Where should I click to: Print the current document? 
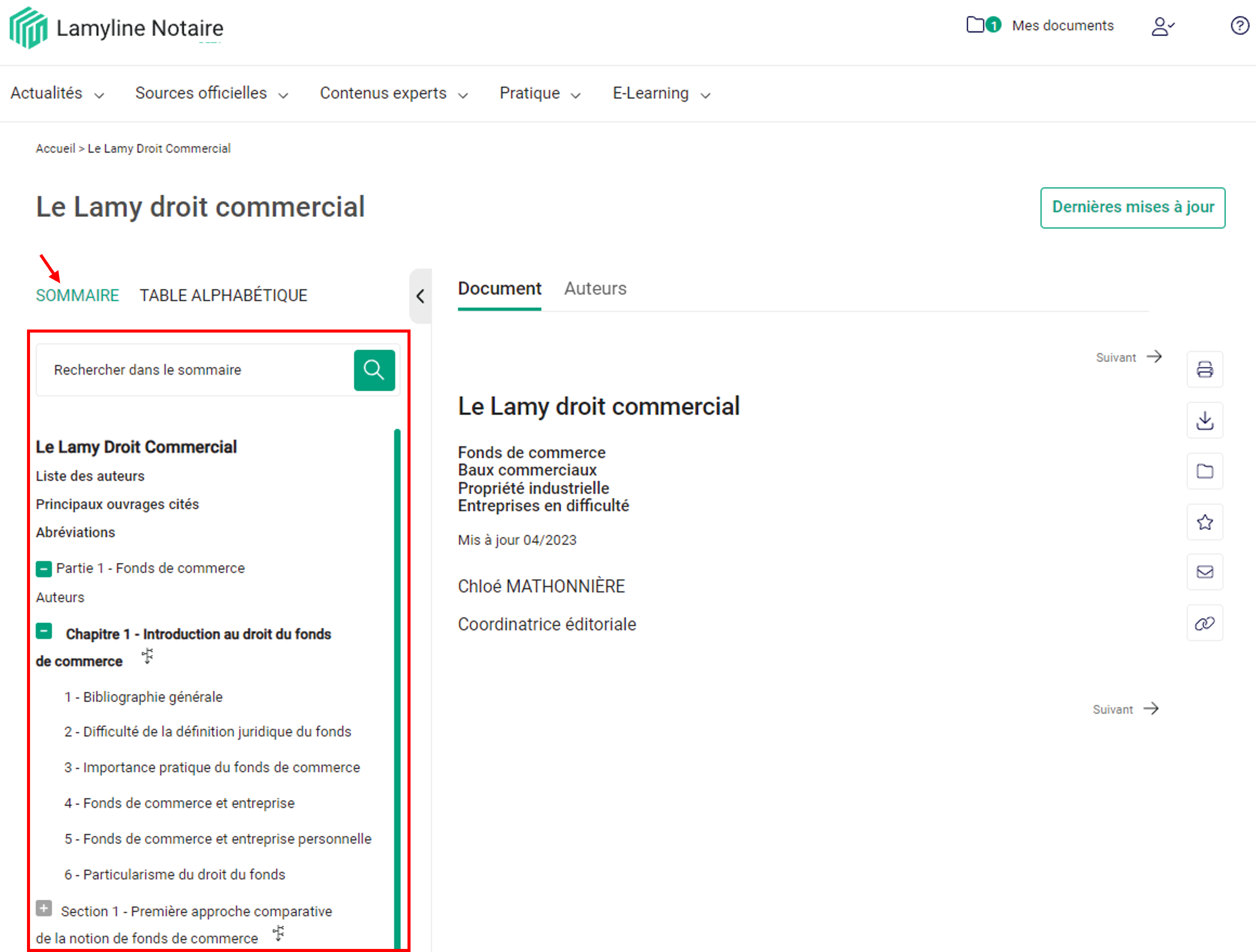(1205, 370)
